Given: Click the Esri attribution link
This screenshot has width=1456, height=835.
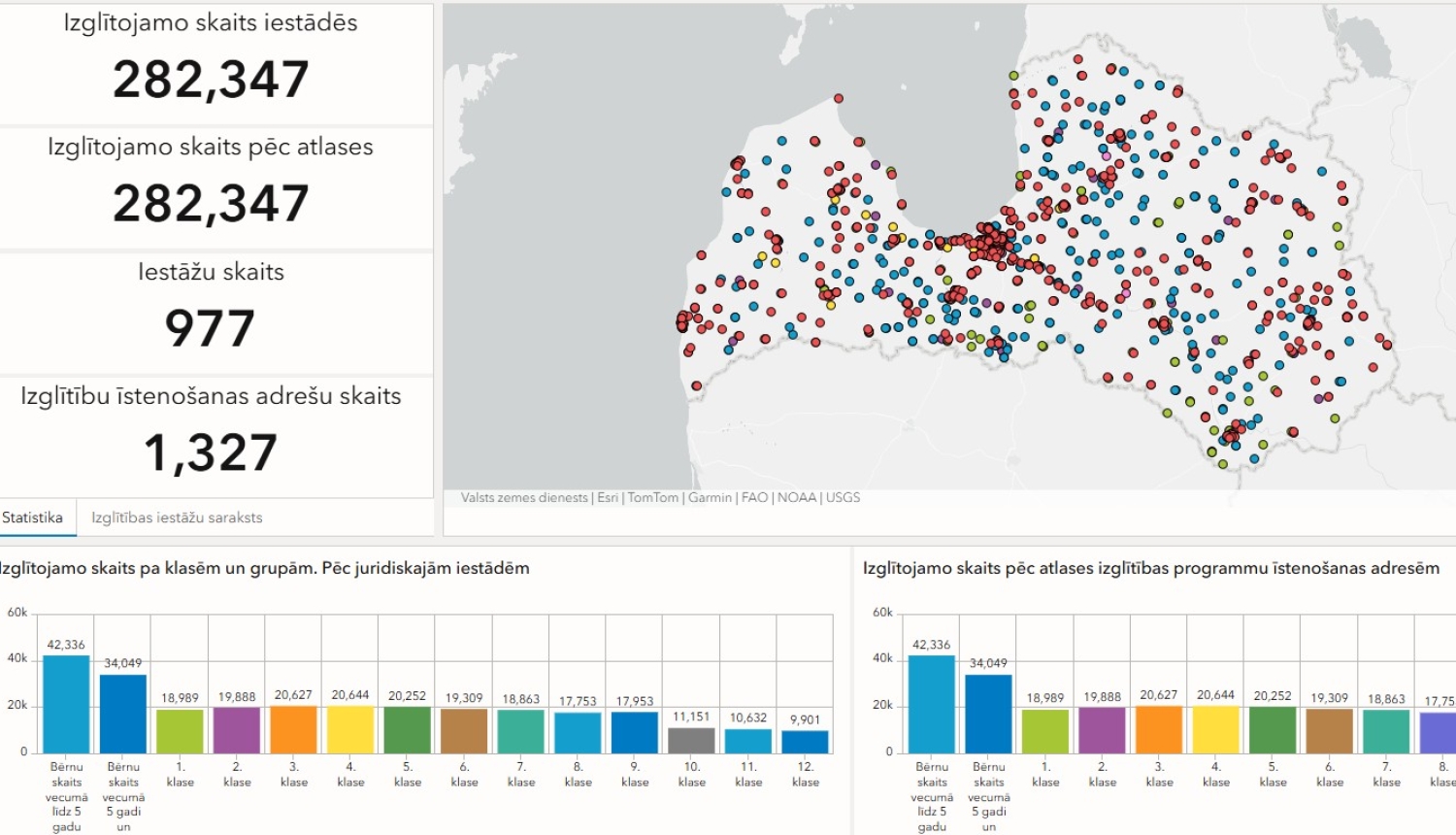Looking at the screenshot, I should pyautogui.click(x=608, y=497).
